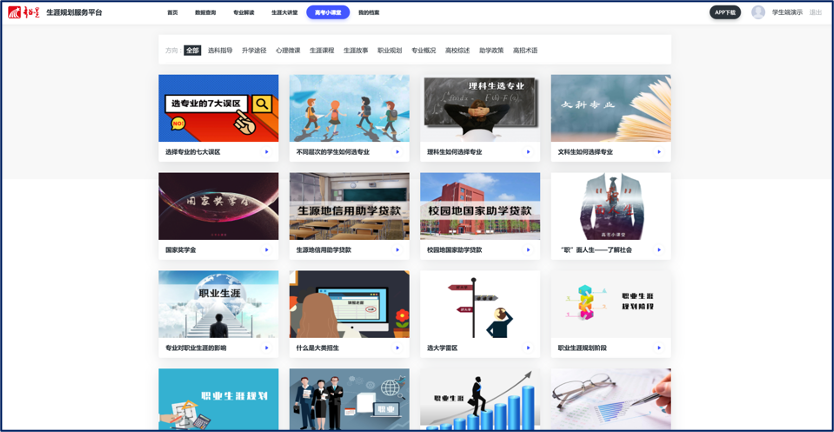
Task: Filter by 高校综述
Action: coord(457,51)
